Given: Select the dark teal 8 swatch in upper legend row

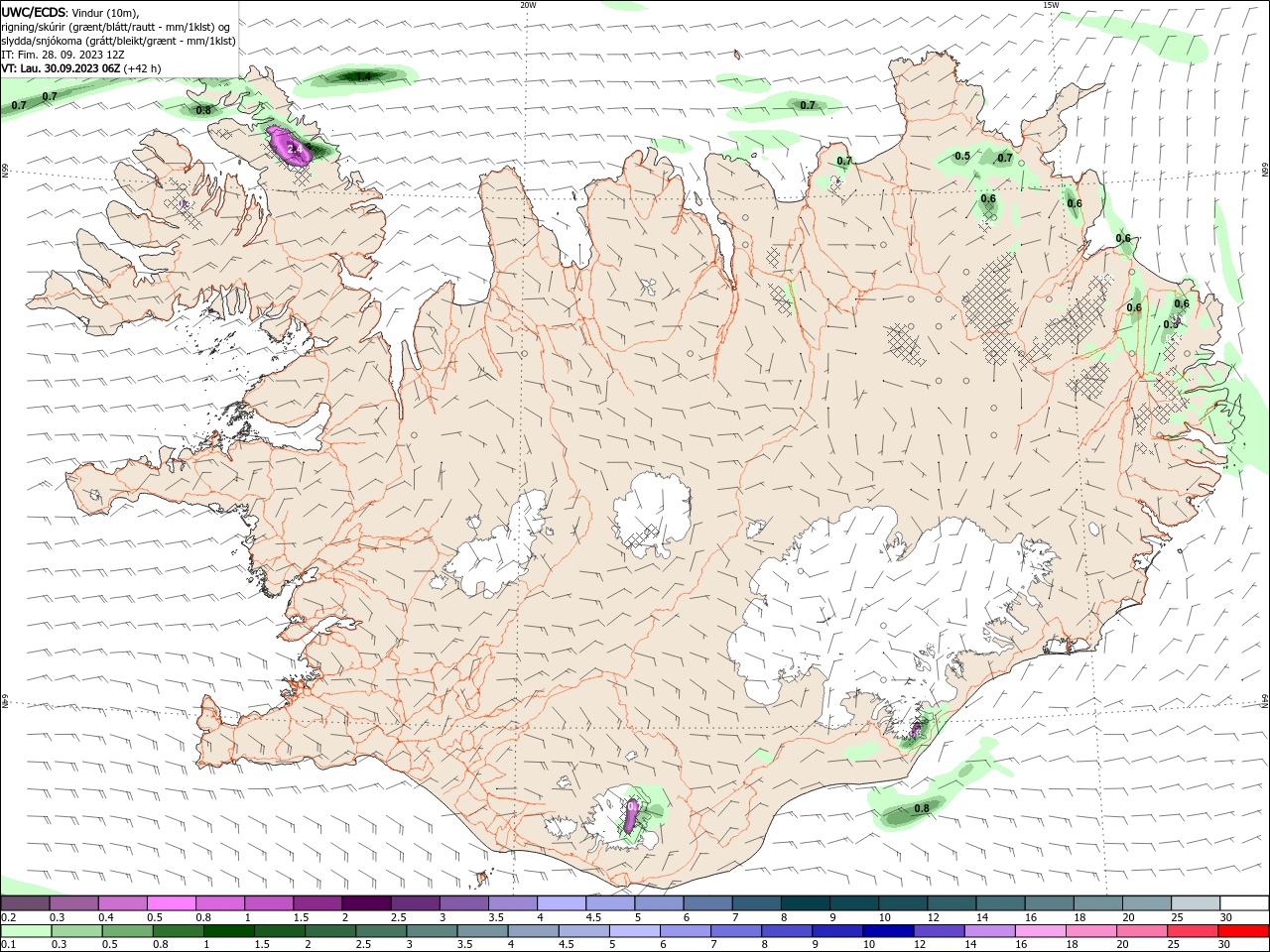Looking at the screenshot, I should (804, 903).
